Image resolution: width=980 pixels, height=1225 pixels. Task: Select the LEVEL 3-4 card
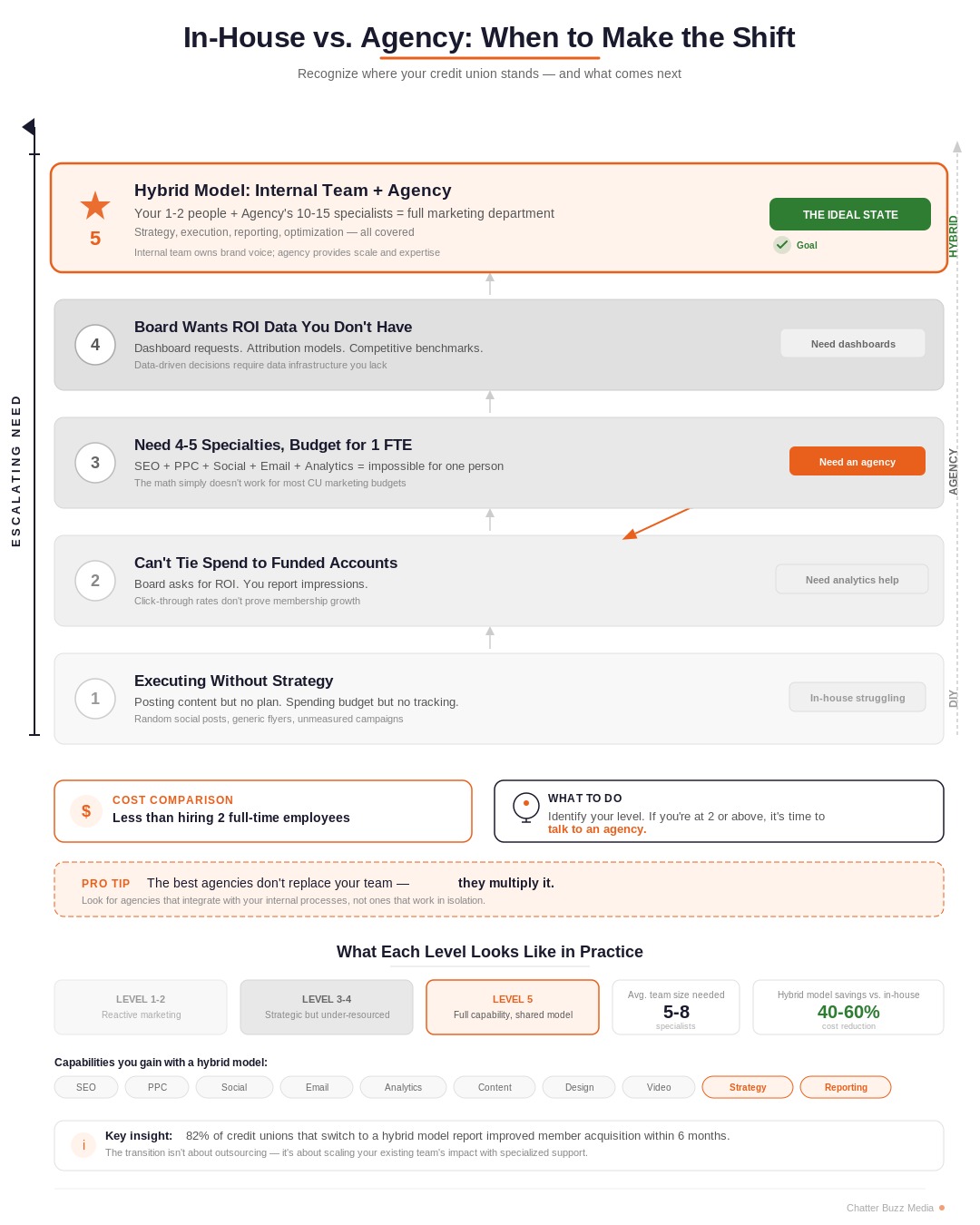click(x=327, y=1007)
